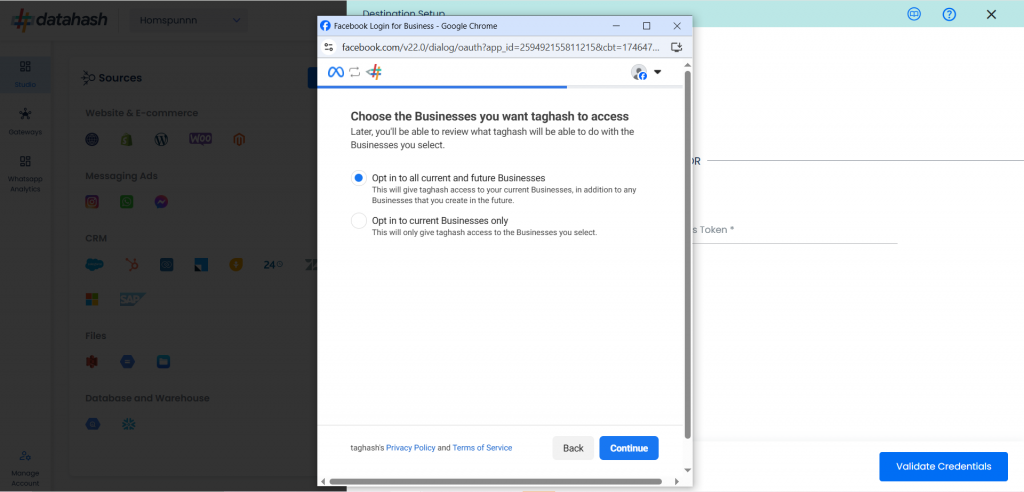Click the datahash logo
This screenshot has height=492, width=1024.
[x=59, y=20]
